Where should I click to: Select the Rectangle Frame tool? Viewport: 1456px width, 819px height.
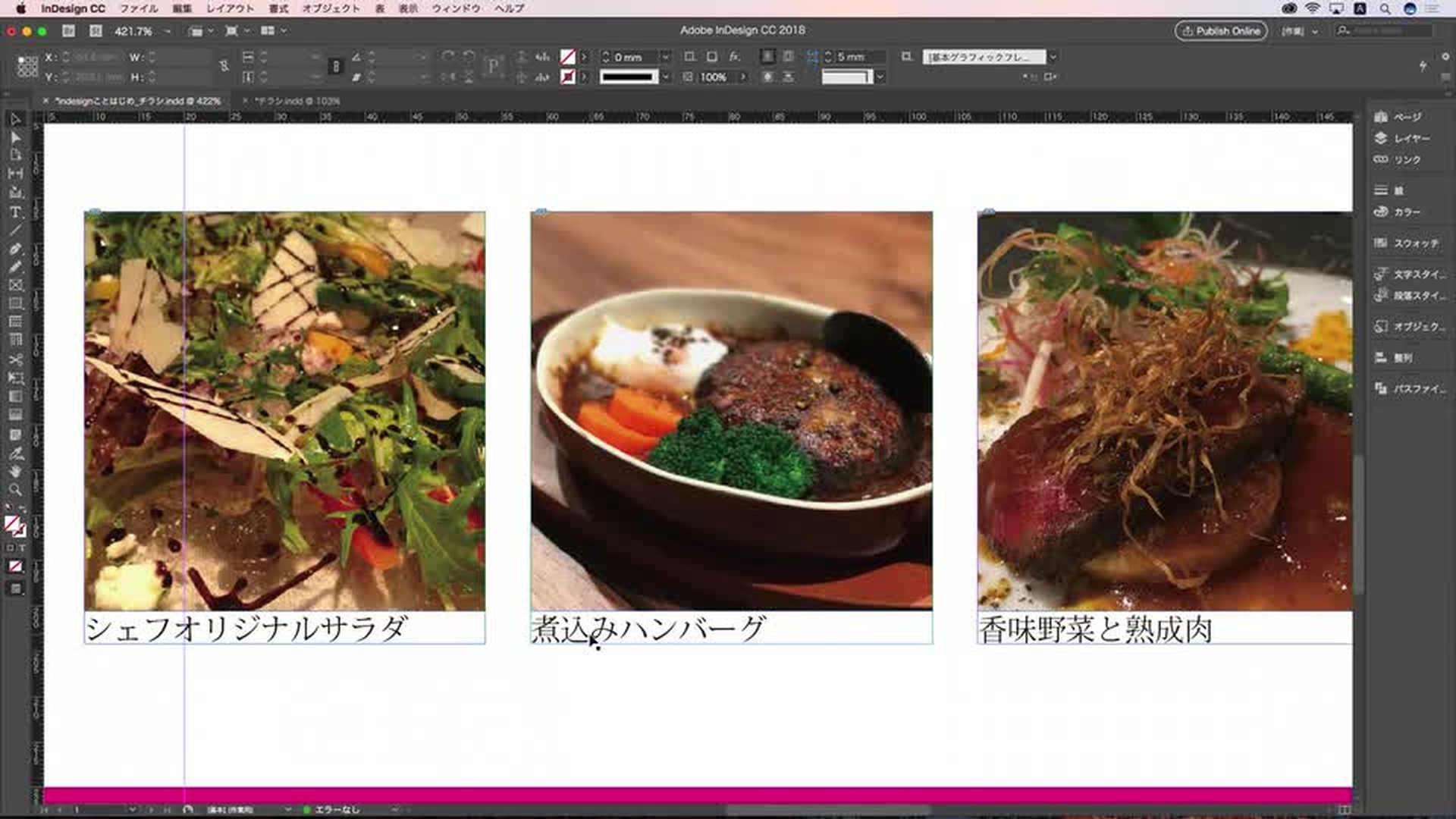[x=15, y=285]
